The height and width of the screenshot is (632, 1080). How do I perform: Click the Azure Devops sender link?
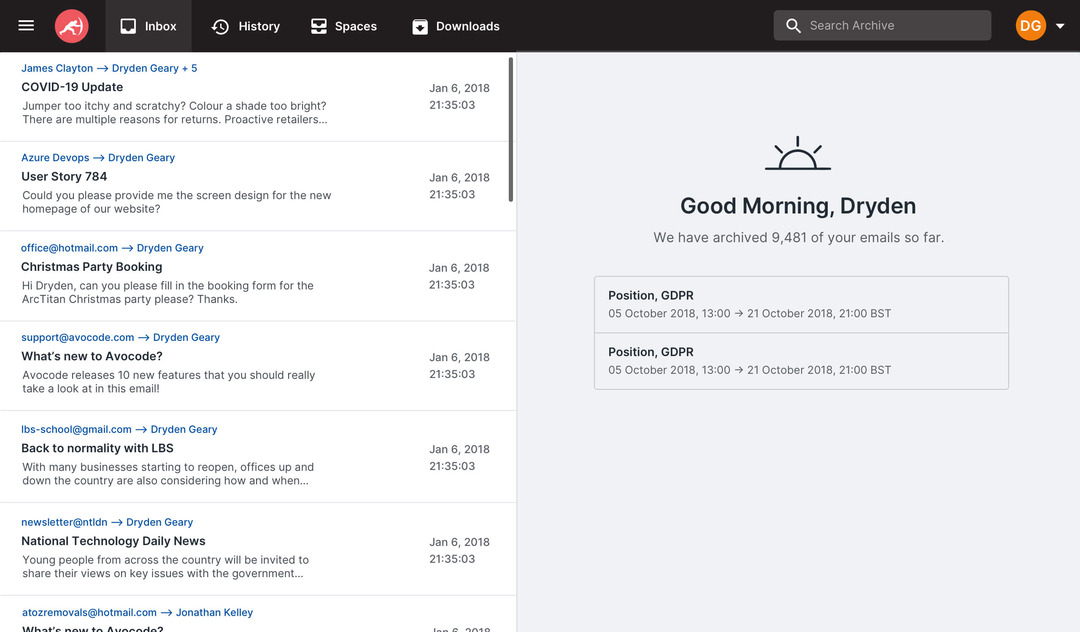[x=55, y=157]
